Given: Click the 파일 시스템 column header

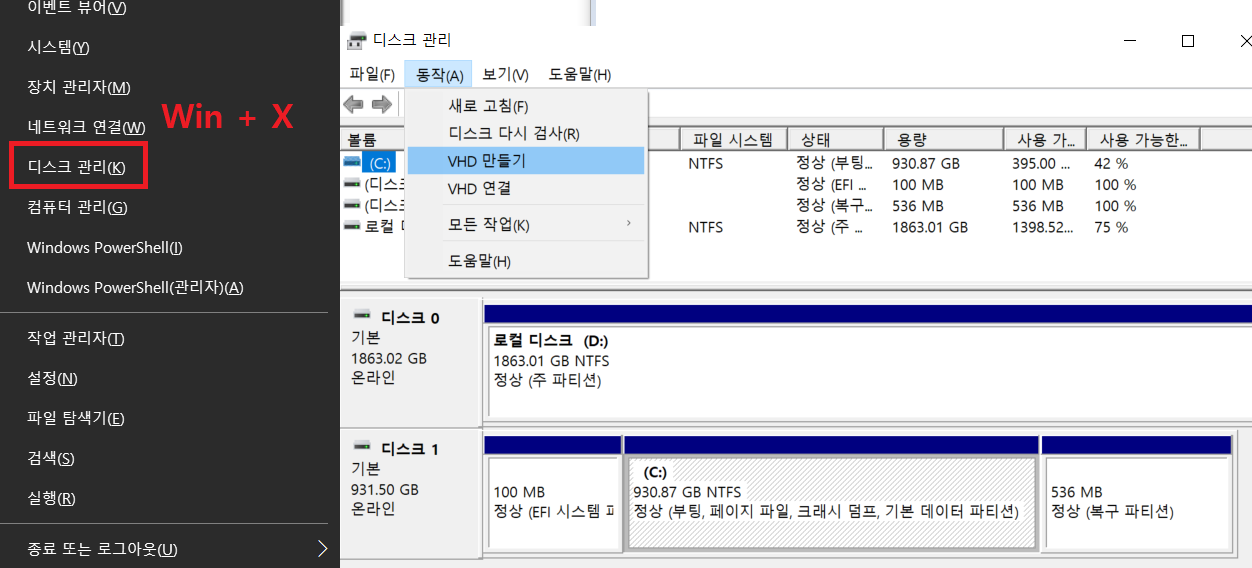Looking at the screenshot, I should tap(733, 140).
